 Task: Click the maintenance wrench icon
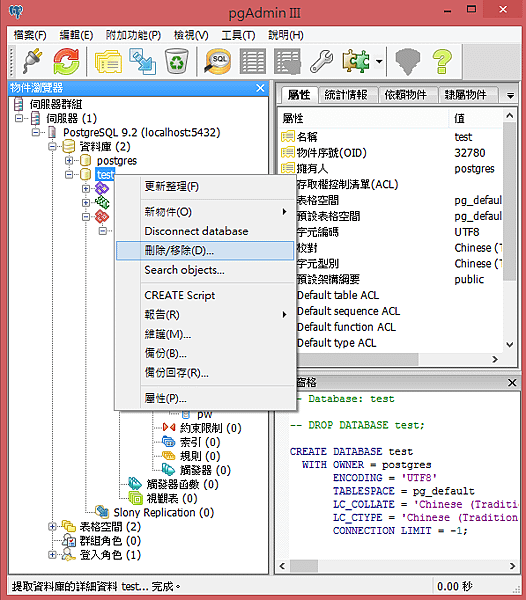tap(321, 61)
